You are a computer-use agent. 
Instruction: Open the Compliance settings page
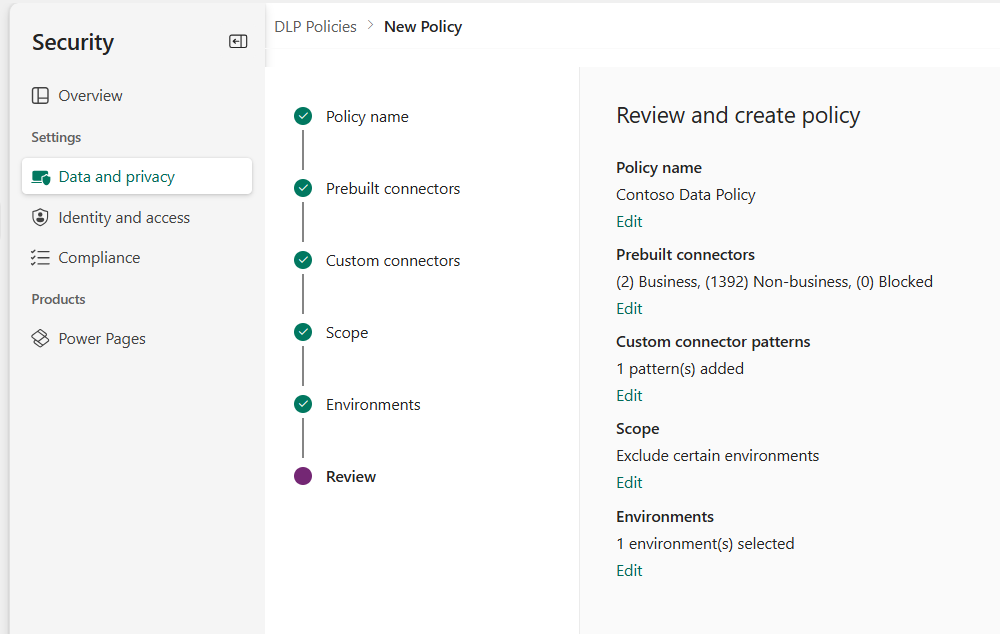100,257
